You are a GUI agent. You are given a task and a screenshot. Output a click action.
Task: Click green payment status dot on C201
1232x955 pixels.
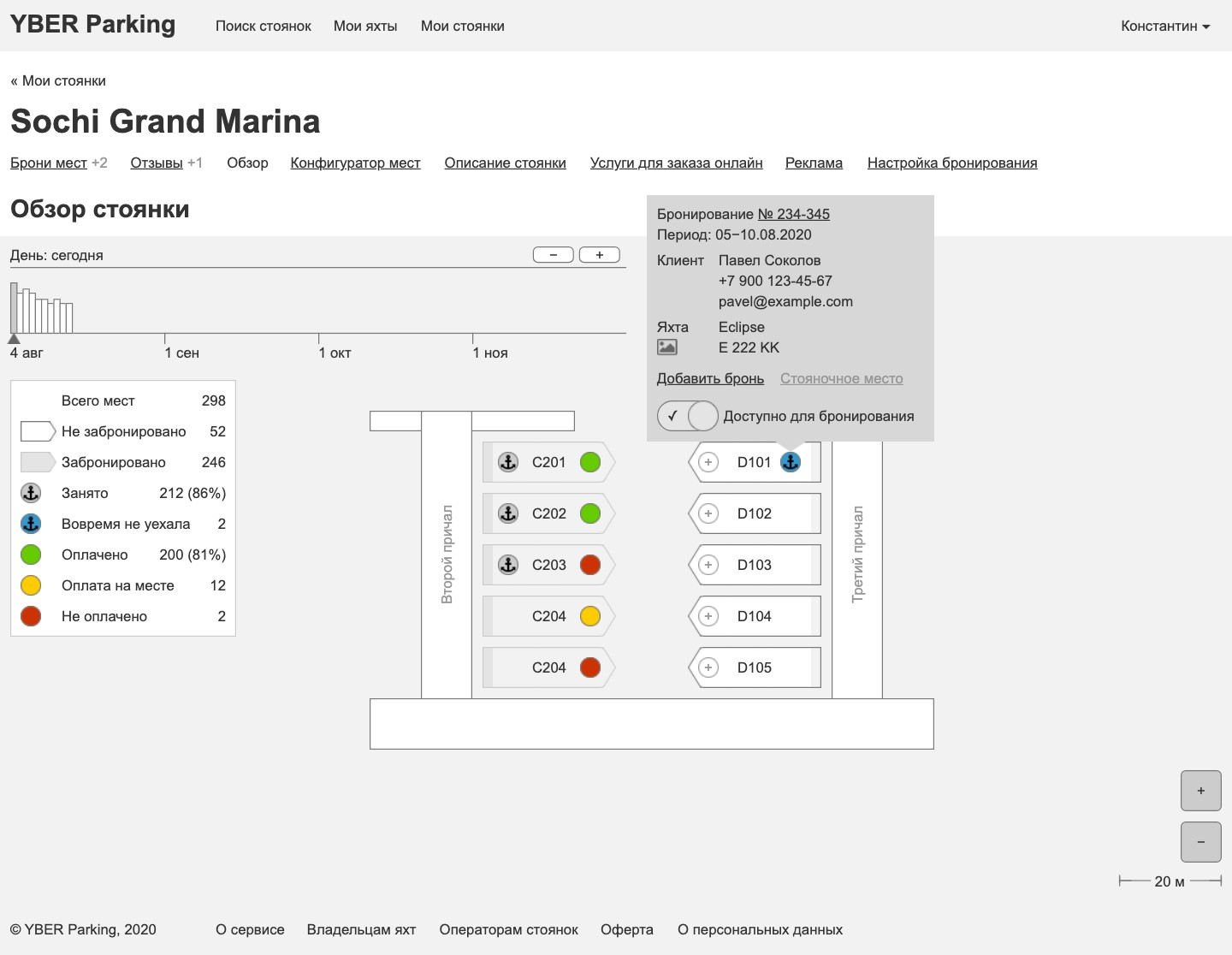pos(590,462)
